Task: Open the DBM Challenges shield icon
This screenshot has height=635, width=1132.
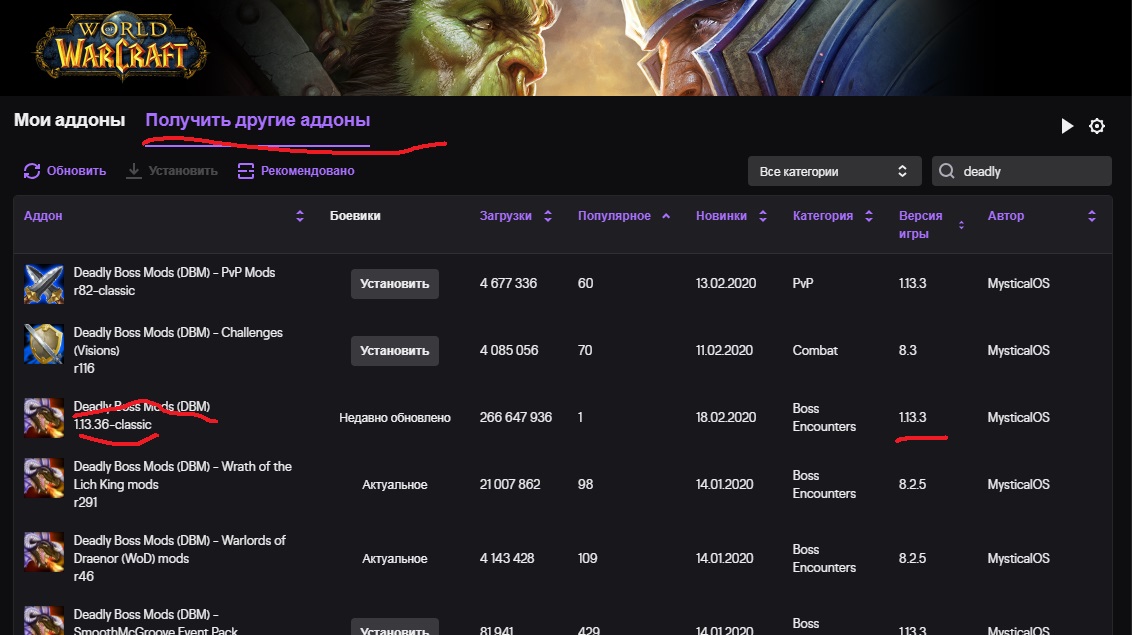Action: 44,343
